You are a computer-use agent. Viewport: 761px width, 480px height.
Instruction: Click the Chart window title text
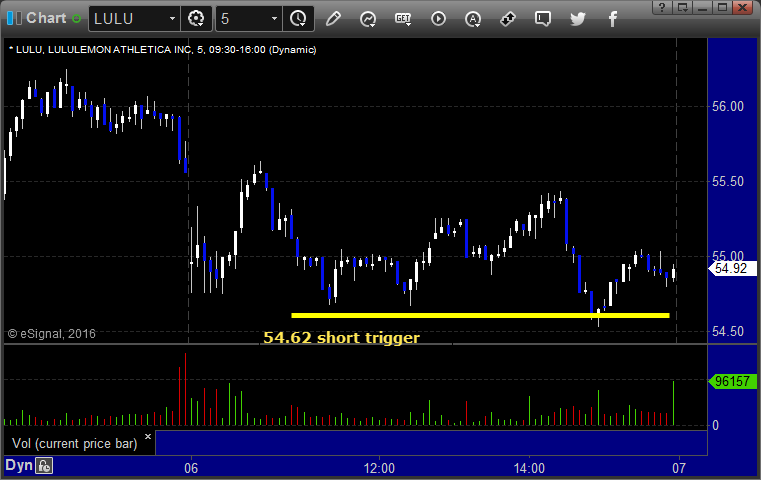point(46,18)
